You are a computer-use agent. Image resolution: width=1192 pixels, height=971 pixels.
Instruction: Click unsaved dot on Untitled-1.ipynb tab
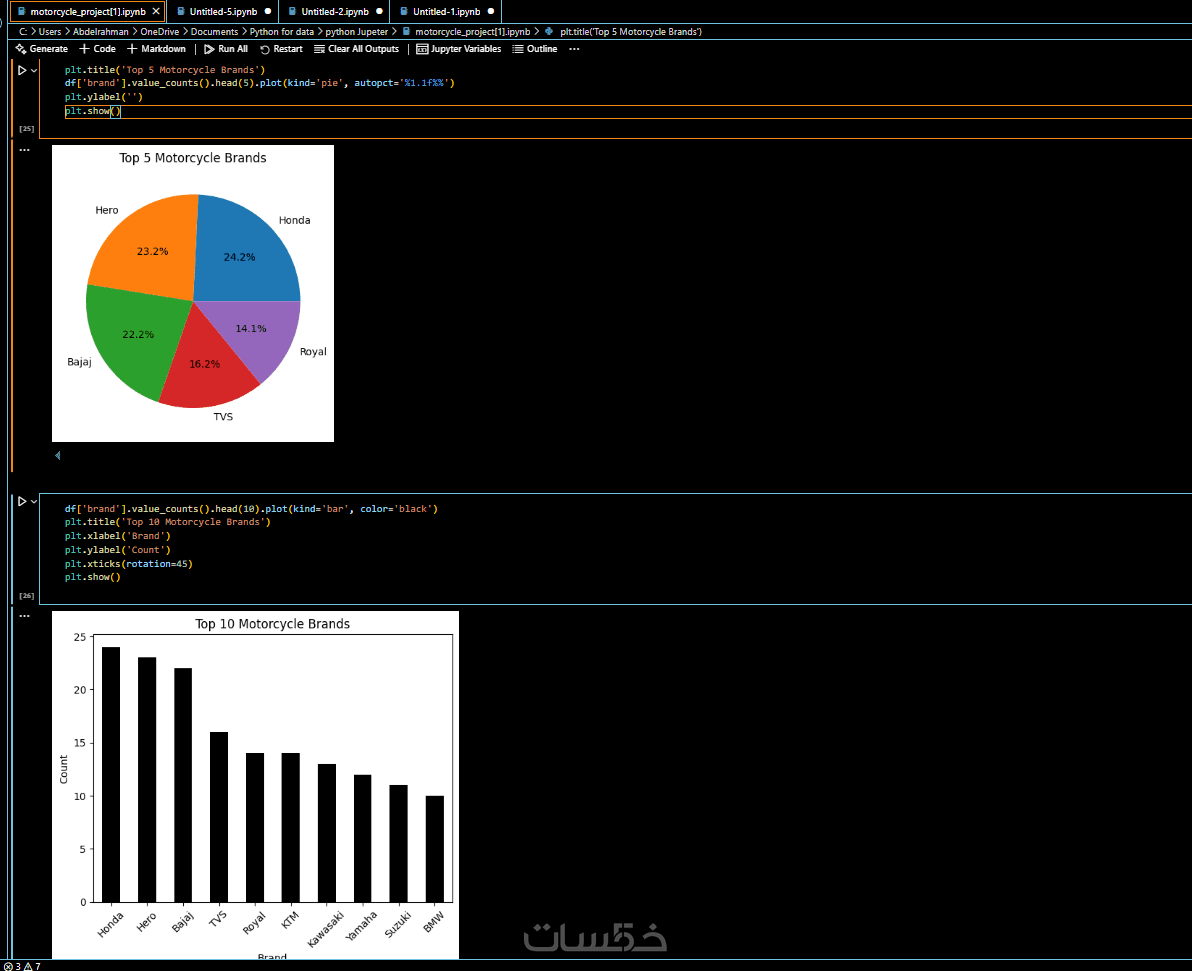491,11
